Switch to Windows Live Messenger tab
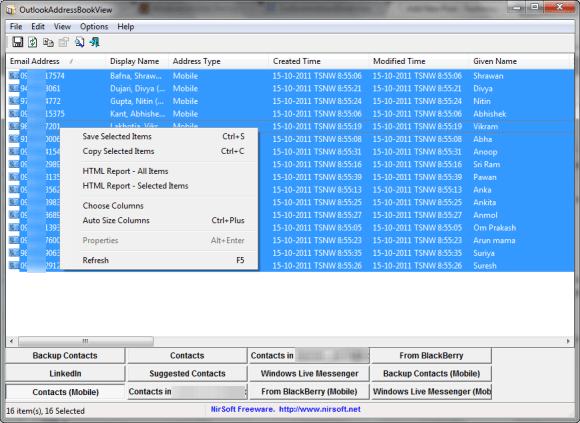 point(309,373)
